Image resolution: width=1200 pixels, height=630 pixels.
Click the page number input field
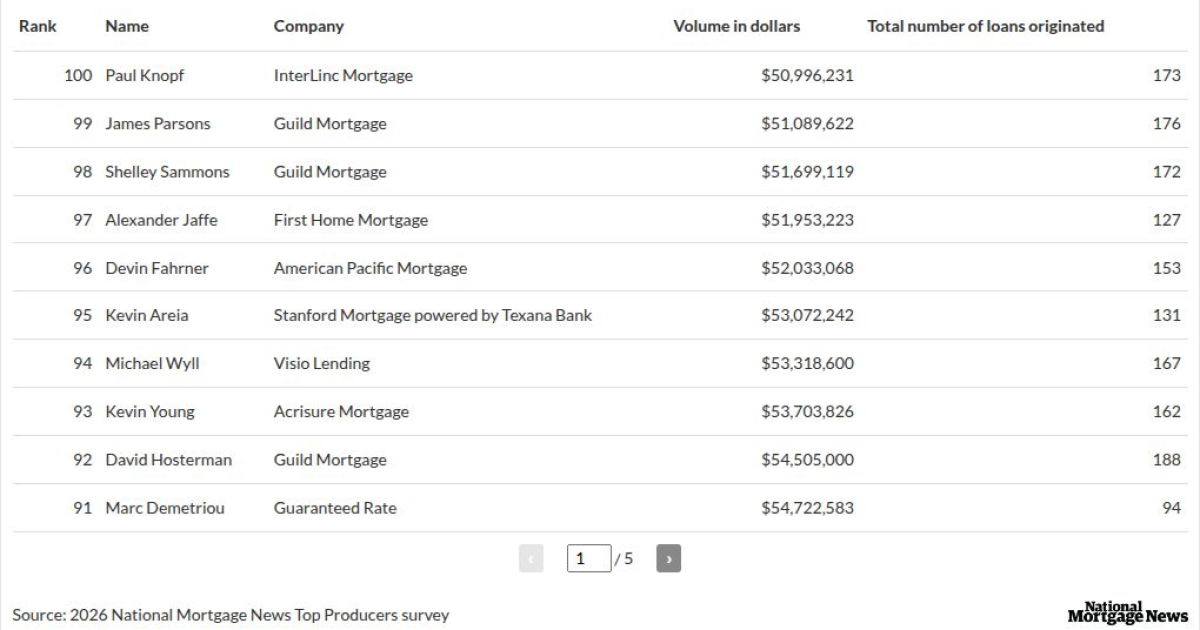pos(589,558)
